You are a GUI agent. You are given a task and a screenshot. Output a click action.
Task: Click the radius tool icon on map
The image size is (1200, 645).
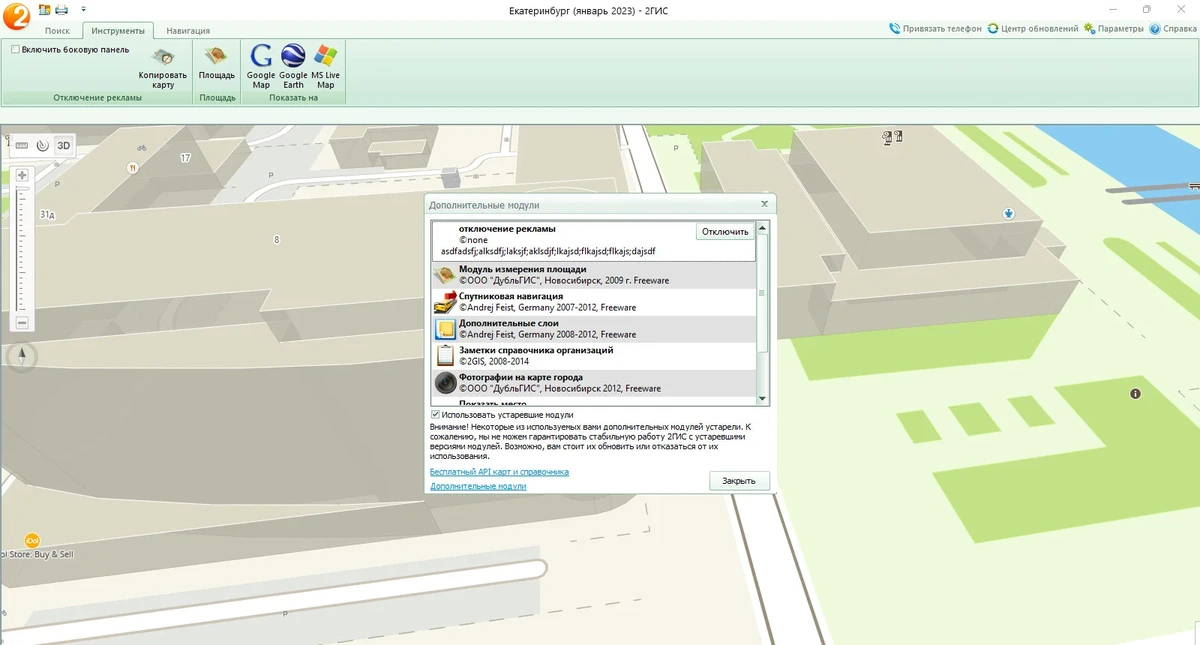coord(42,145)
